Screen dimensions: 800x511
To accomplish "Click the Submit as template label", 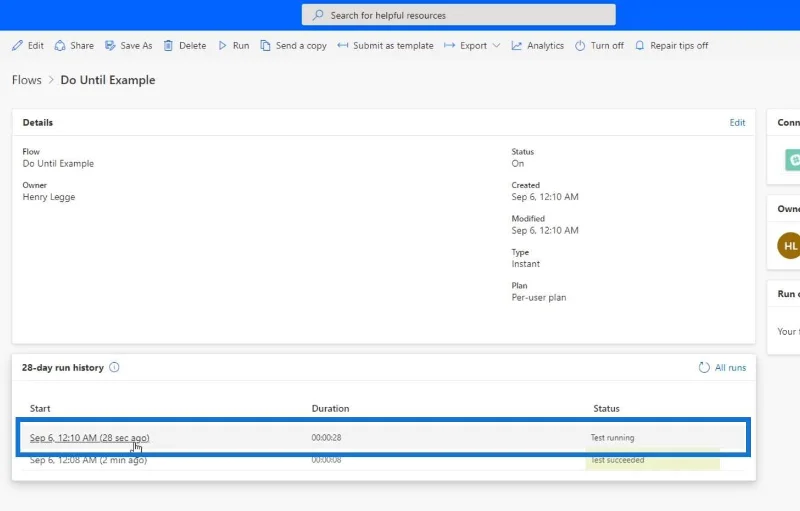I will pos(393,45).
